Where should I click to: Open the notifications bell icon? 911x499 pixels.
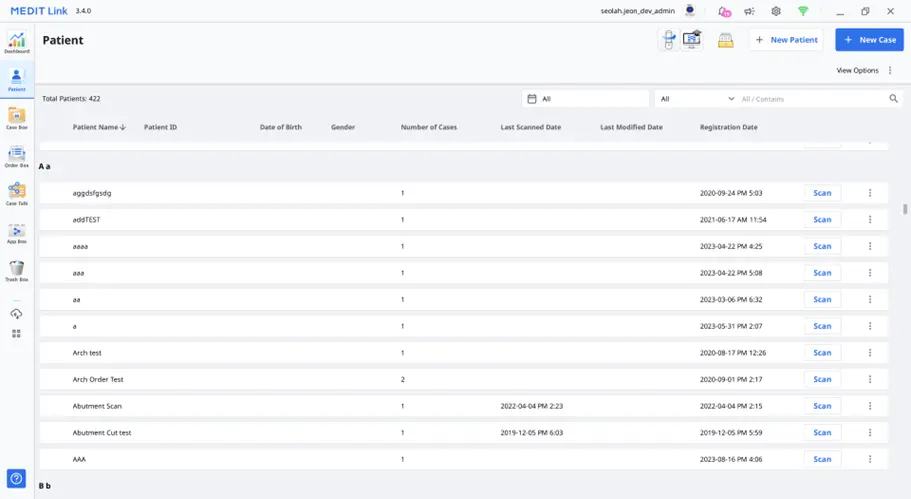click(x=724, y=11)
